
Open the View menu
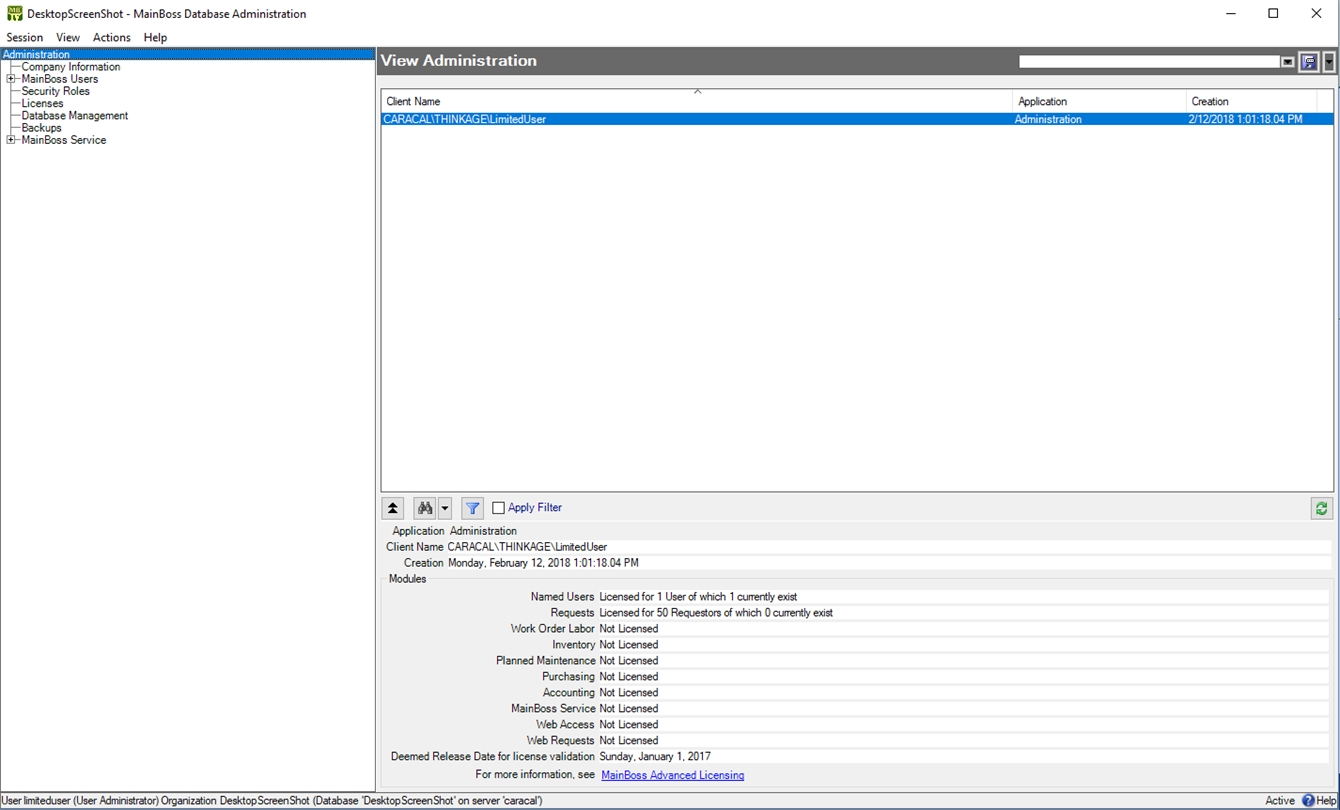68,37
